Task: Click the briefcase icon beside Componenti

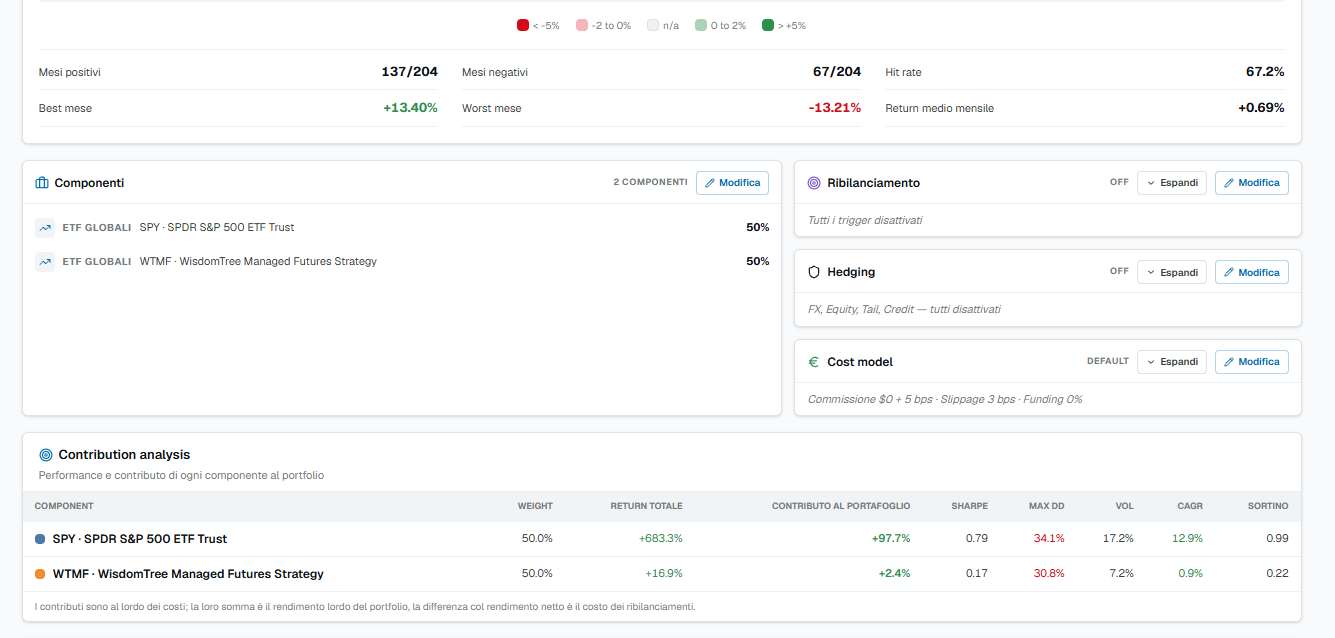Action: [x=42, y=183]
